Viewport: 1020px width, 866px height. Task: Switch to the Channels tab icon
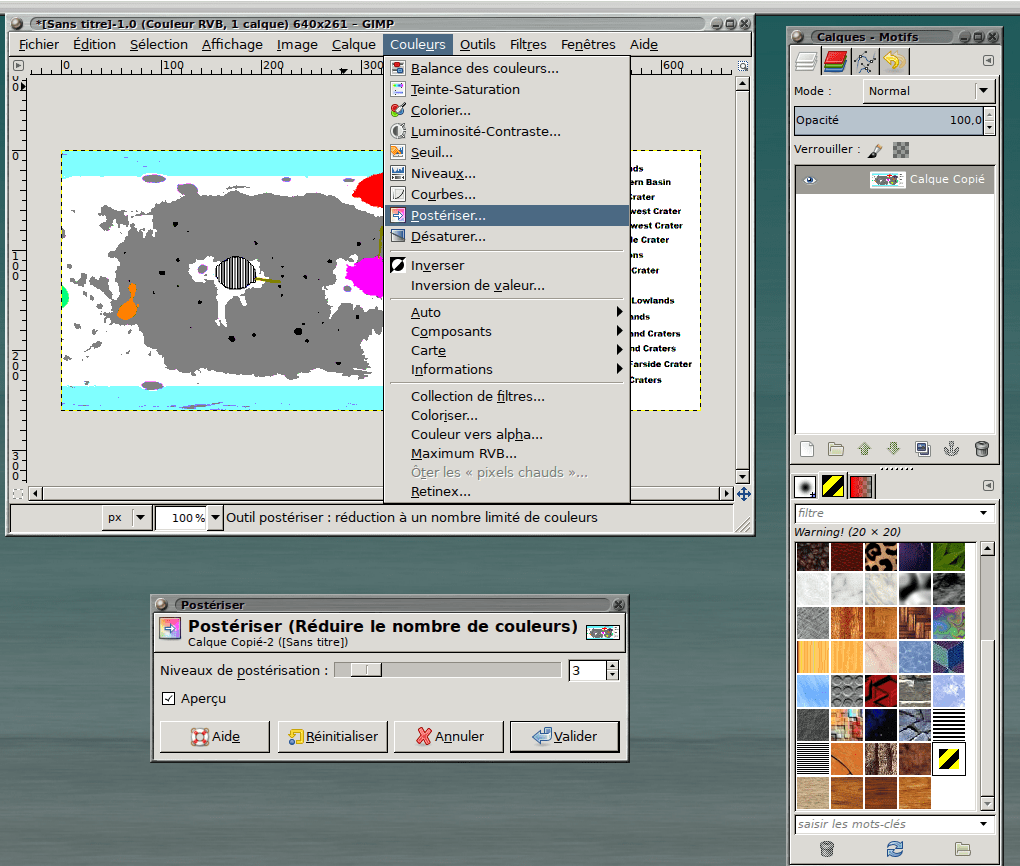tap(835, 62)
